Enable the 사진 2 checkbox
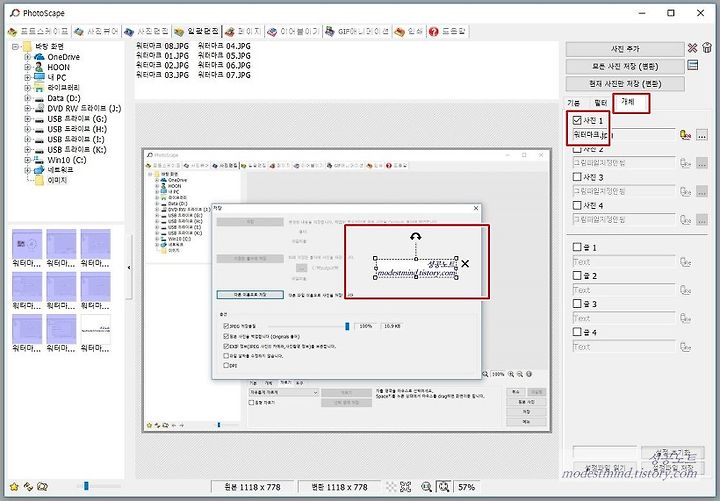Image resolution: width=720 pixels, height=501 pixels. 577,149
